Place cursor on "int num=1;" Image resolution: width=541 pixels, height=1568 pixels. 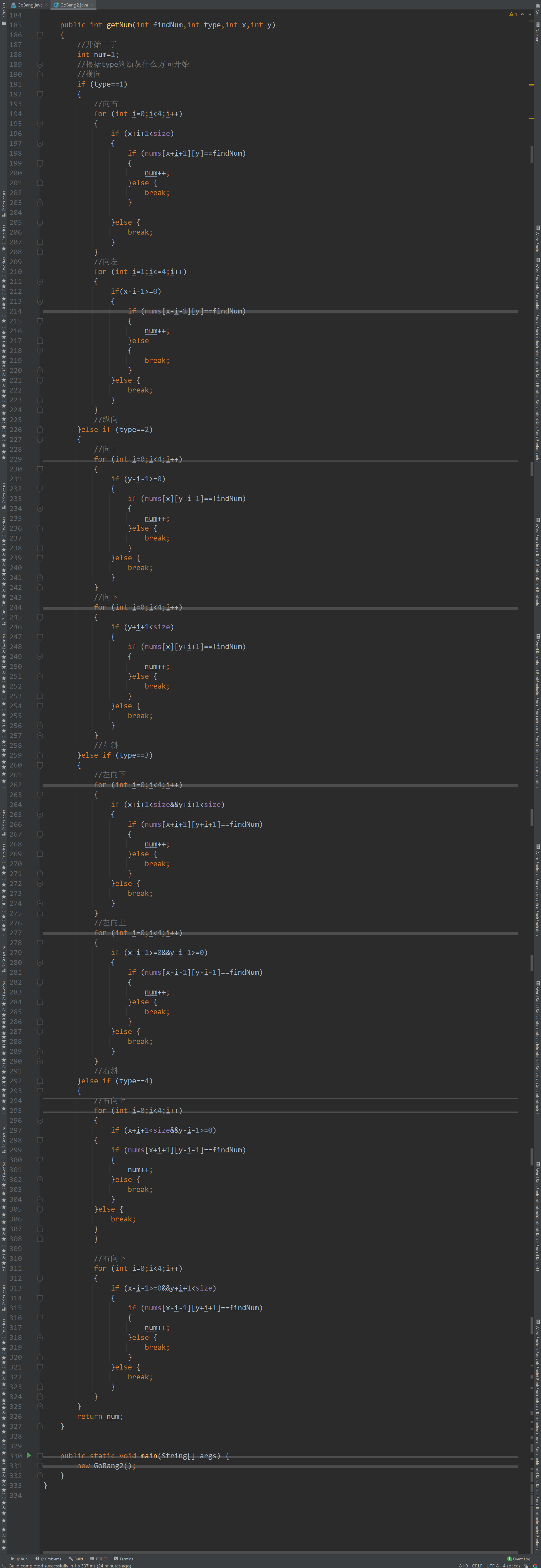pos(98,55)
